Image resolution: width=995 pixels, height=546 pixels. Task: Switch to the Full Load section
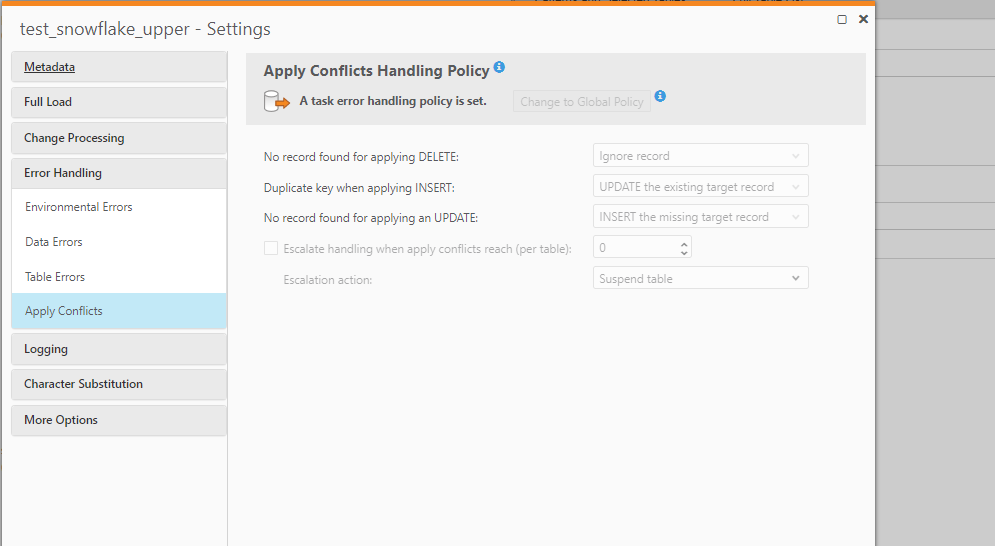coord(48,102)
